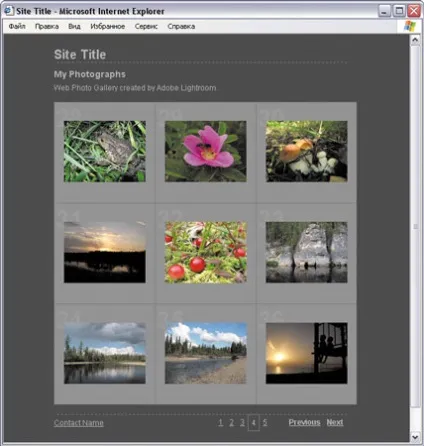Viewport: 424px width, 446px height.
Task: Open the Вид menu
Action: 74,26
